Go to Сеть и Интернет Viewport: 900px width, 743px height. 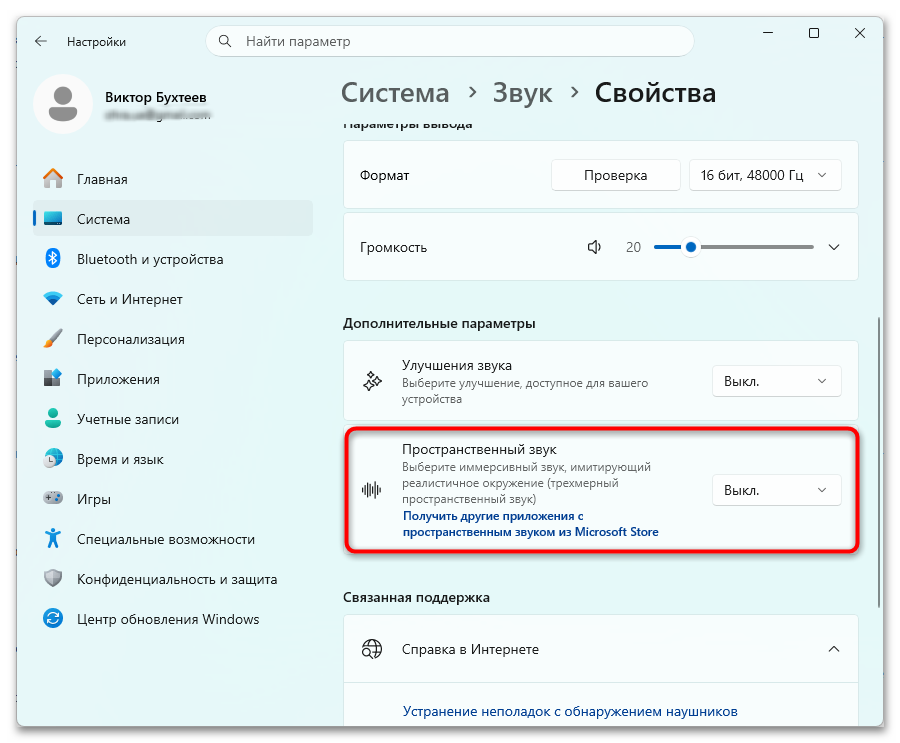point(173,299)
